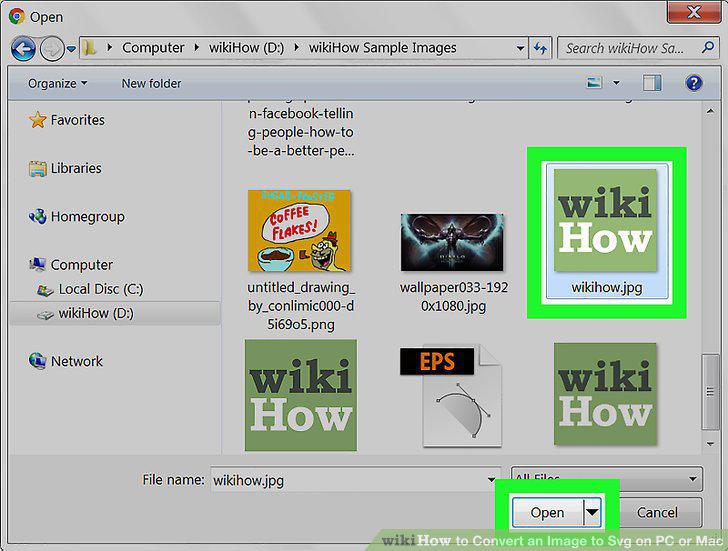Open the view options dropdown arrow
This screenshot has height=551, width=728.
616,83
